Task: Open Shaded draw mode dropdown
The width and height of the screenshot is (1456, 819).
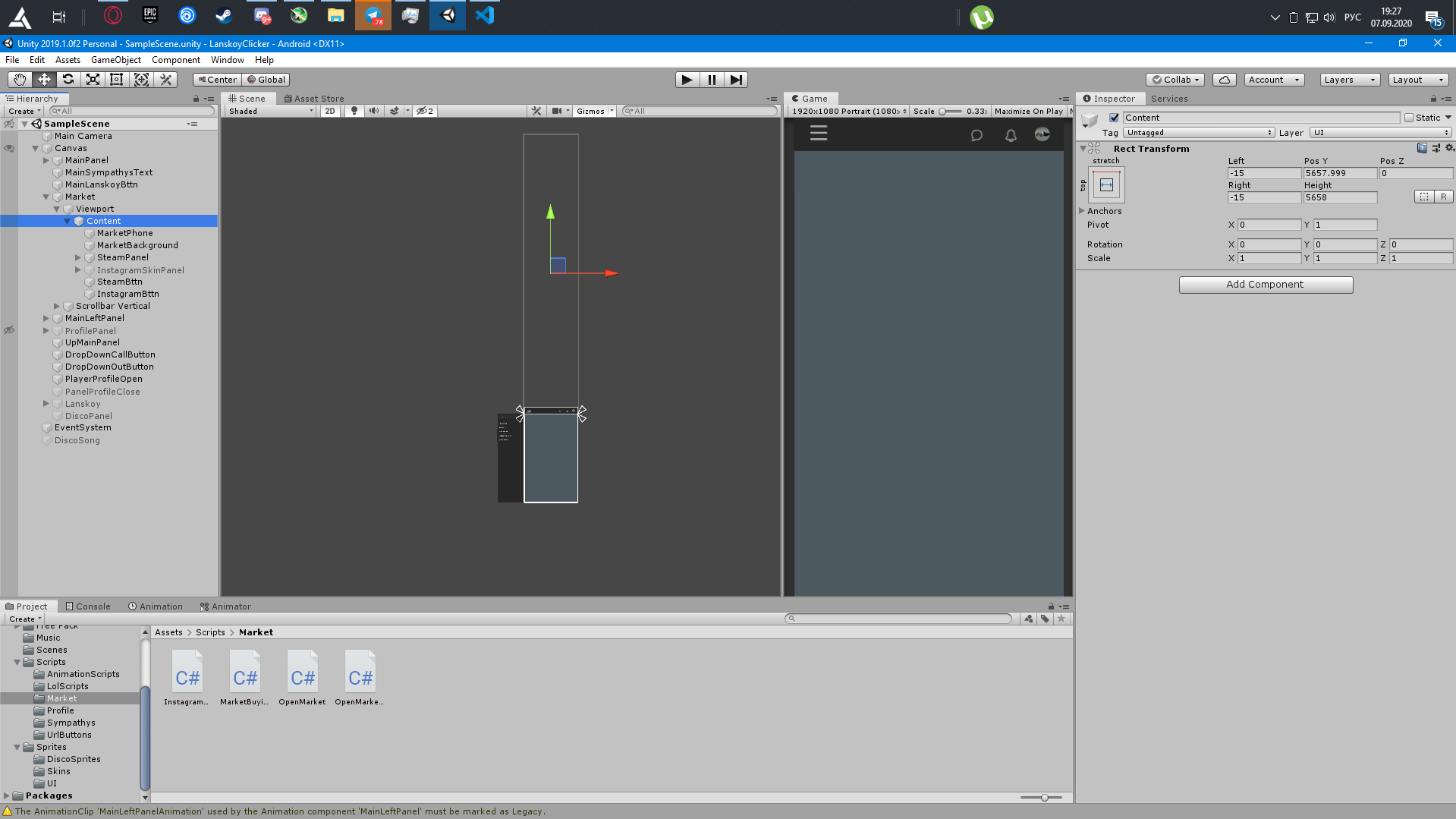Action: tap(271, 111)
